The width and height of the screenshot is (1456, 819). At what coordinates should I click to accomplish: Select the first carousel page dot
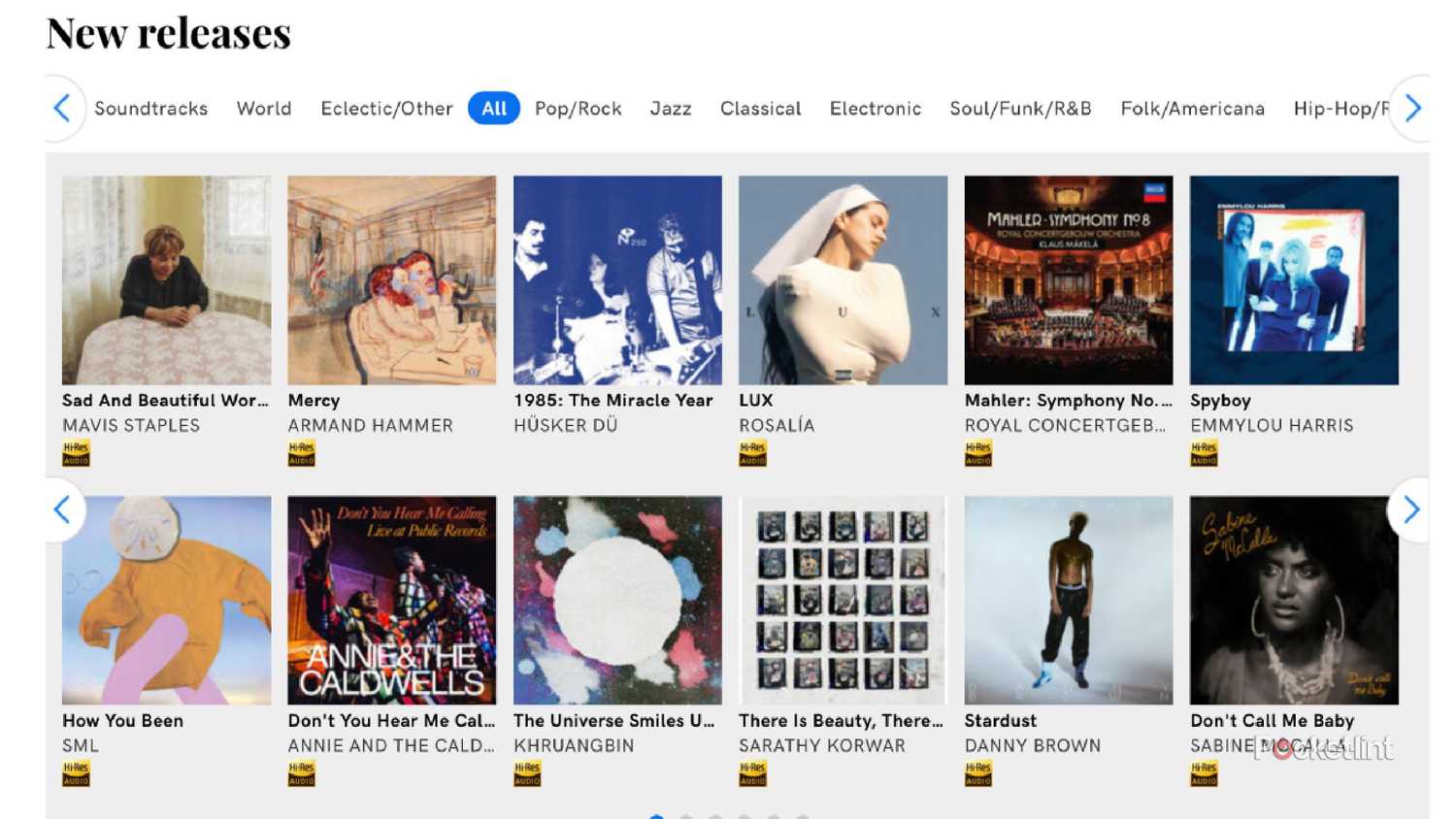pos(658,815)
